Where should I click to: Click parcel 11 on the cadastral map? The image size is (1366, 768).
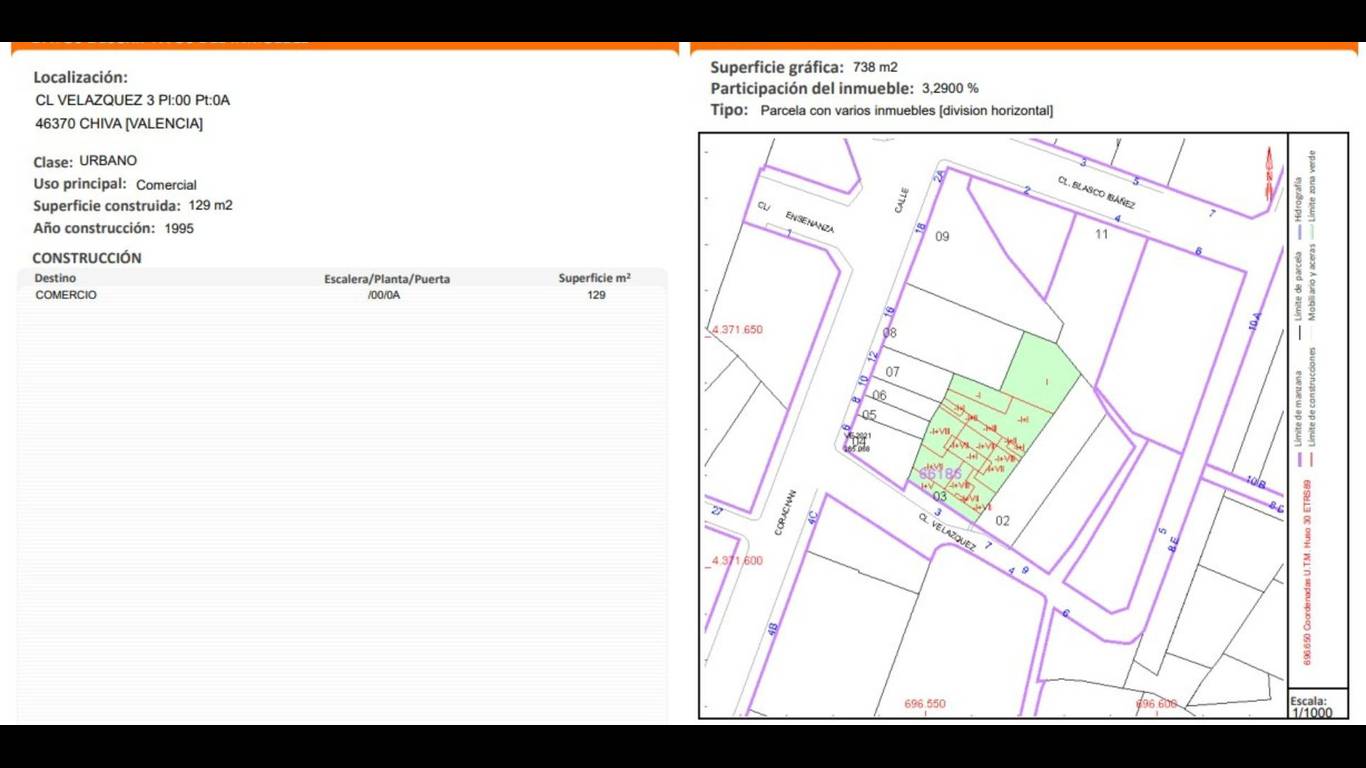coord(1101,235)
